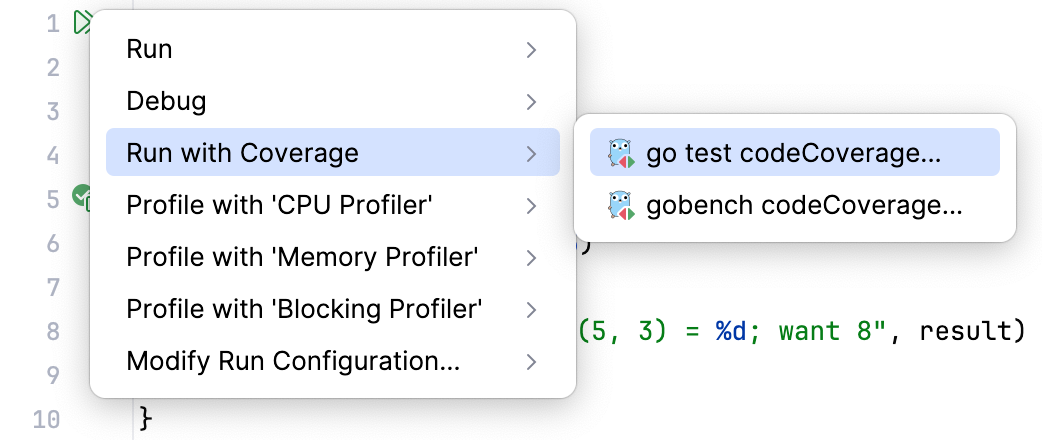
Task: Click line number 10 in the gutter
Action: tap(46, 417)
